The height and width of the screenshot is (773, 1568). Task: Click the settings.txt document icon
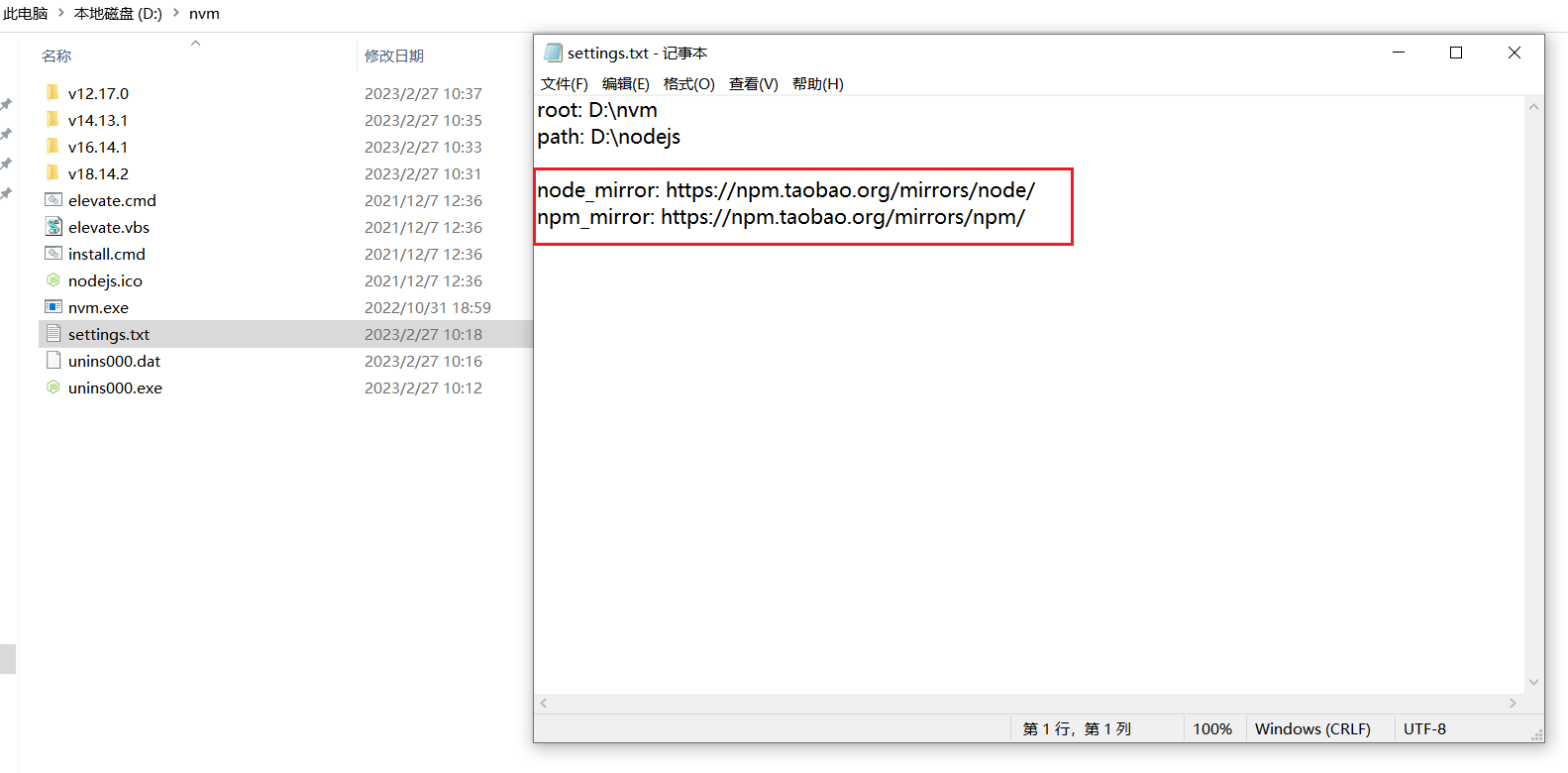[x=53, y=333]
